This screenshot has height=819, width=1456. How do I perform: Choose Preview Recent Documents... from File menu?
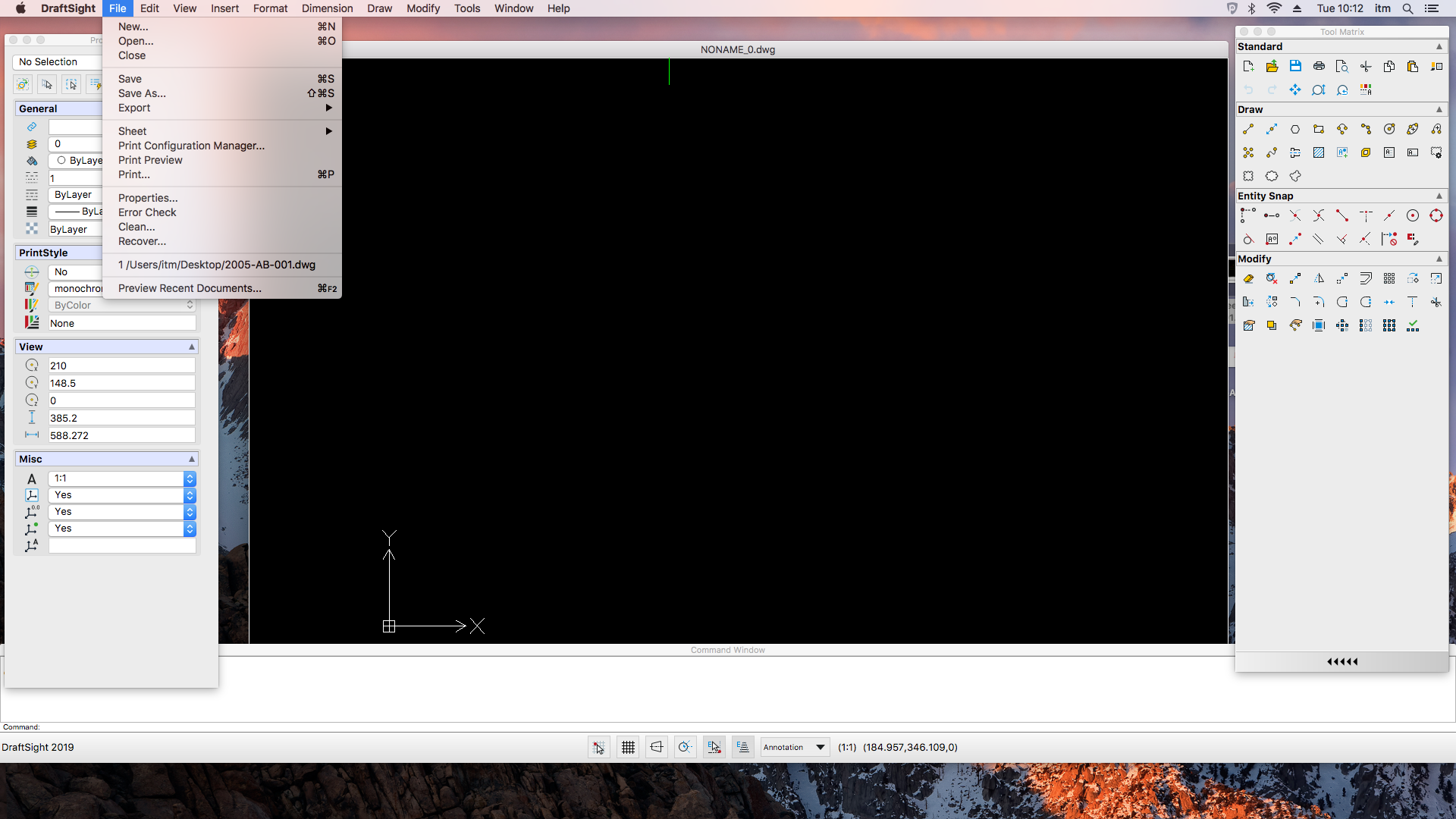tap(222, 288)
